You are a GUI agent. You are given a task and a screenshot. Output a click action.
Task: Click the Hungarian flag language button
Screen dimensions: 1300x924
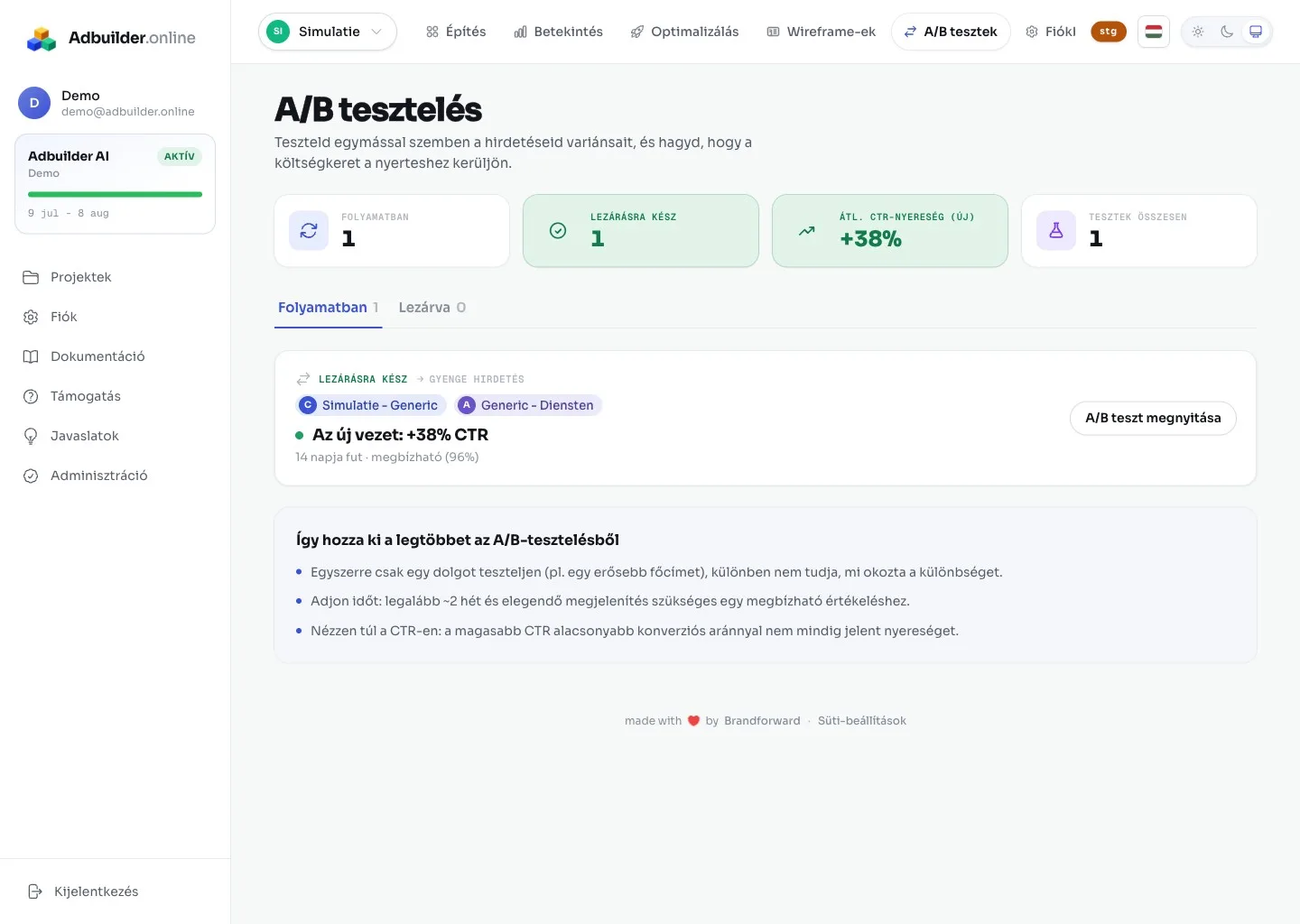pos(1154,32)
